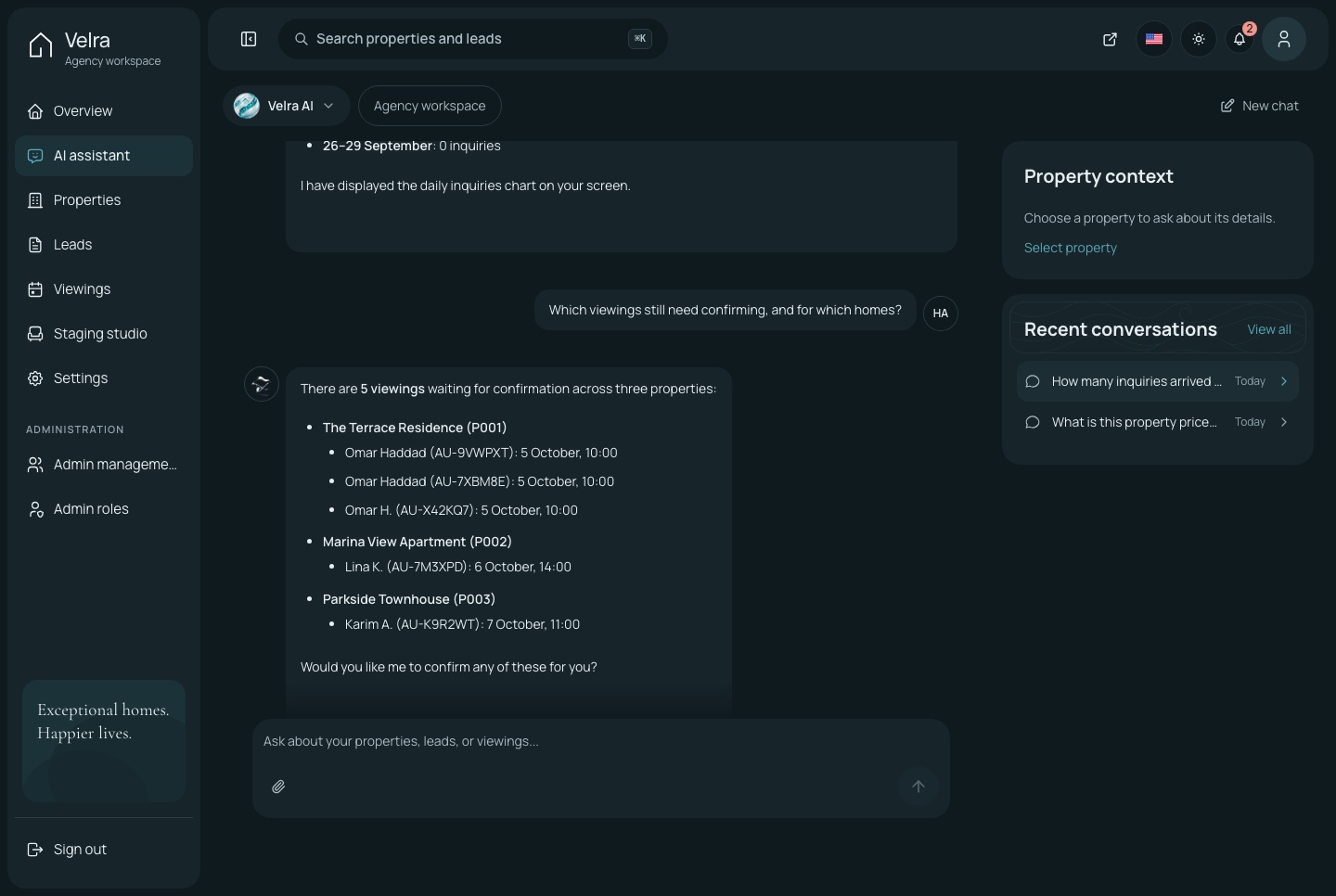Start a New chat

[x=1259, y=106]
